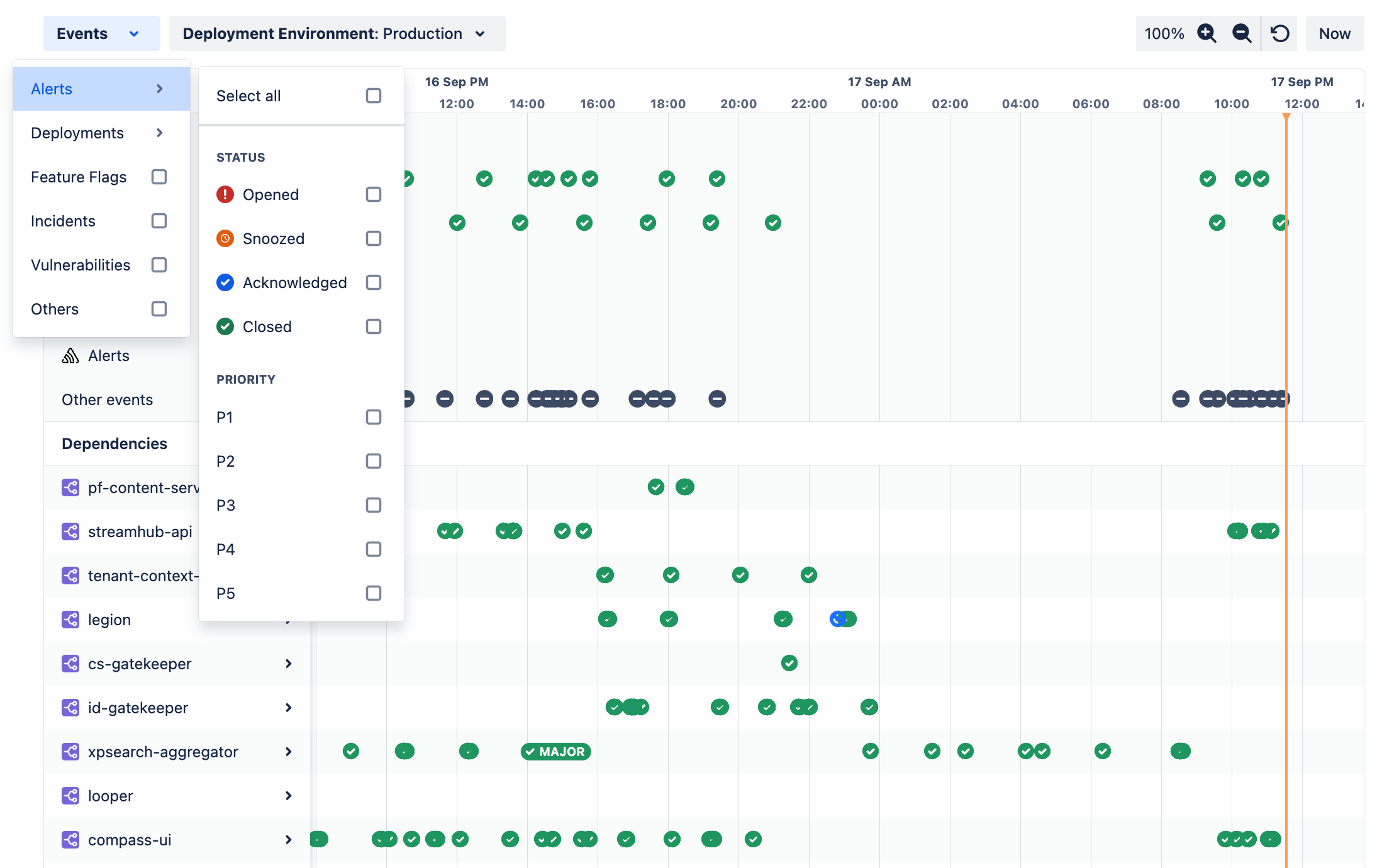Expand the cs-gatekeeper dependency row

pos(289,664)
